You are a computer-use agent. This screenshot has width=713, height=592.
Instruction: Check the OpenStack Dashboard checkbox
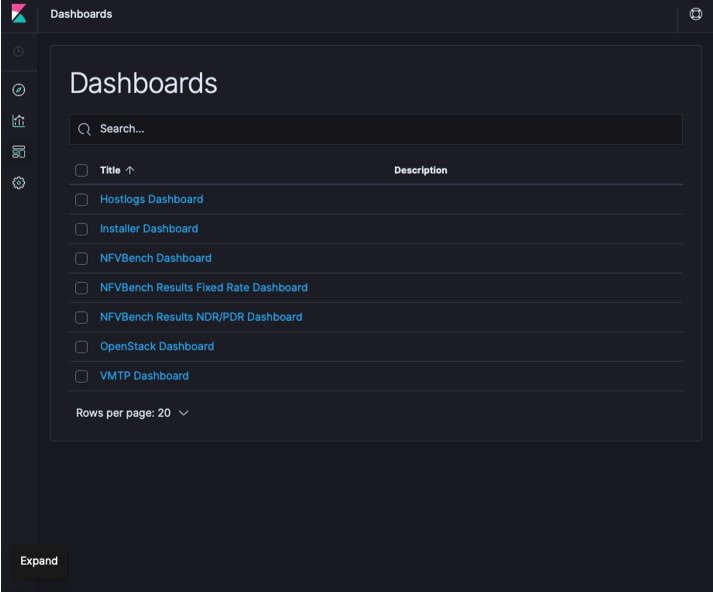[x=81, y=347]
